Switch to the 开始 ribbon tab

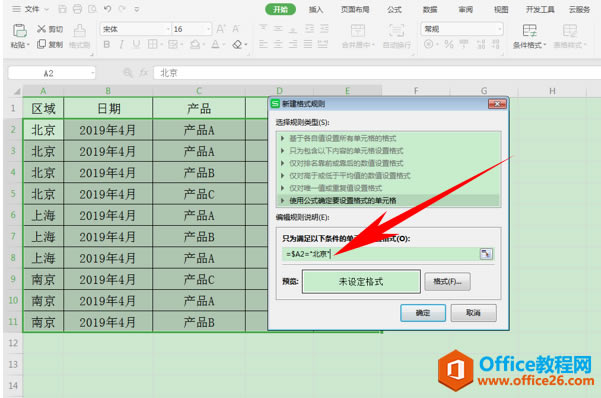(x=281, y=10)
